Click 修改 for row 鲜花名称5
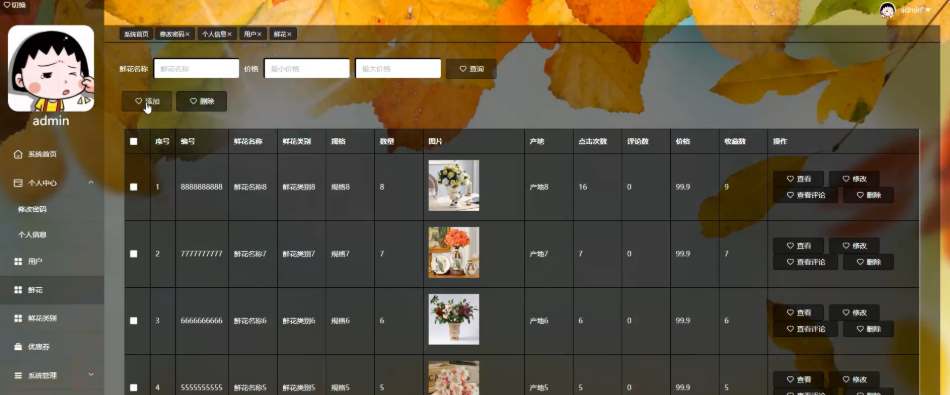The height and width of the screenshot is (395, 950). pyautogui.click(x=854, y=379)
